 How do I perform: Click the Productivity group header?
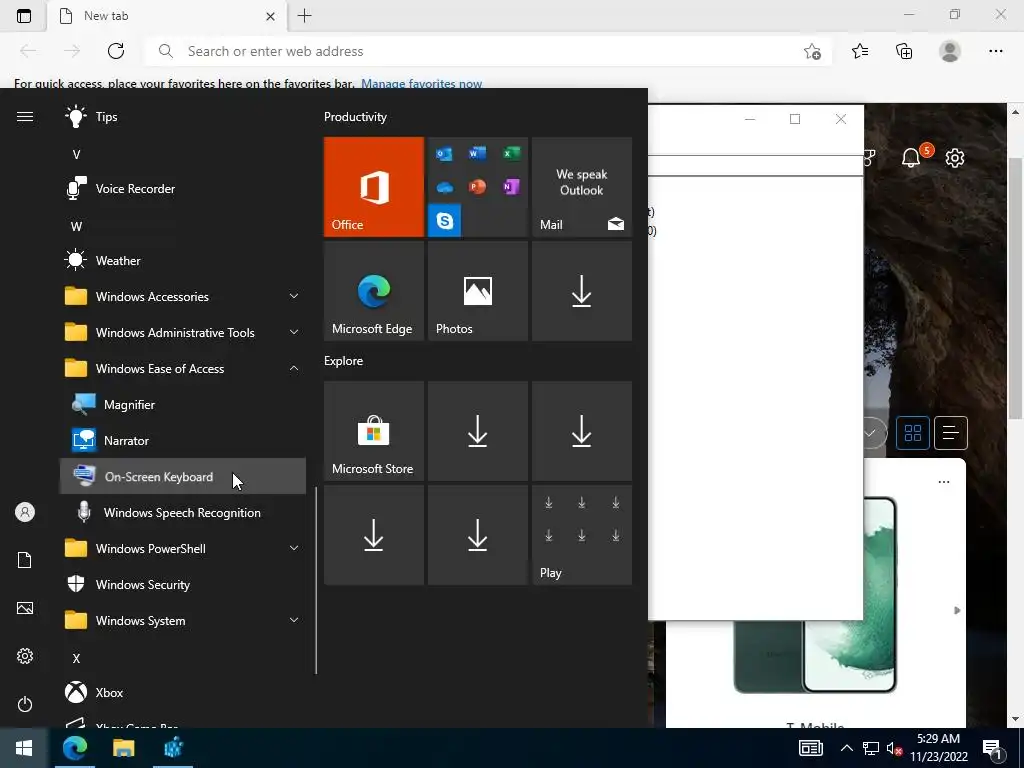click(355, 117)
